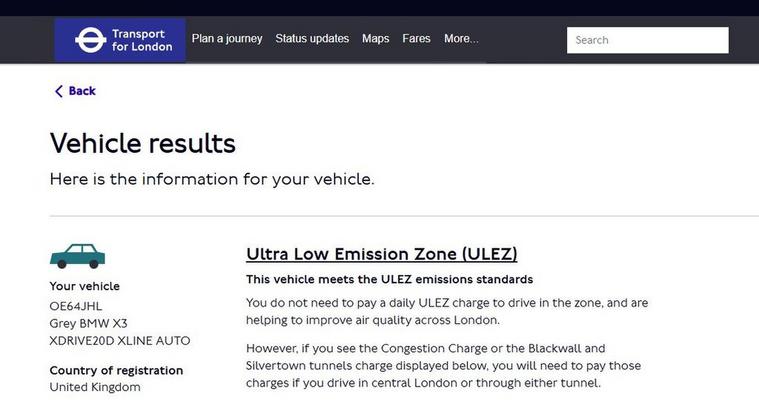Open the Ultra Low Emission Zone (ULEZ) link
The image size is (759, 405).
coord(382,254)
